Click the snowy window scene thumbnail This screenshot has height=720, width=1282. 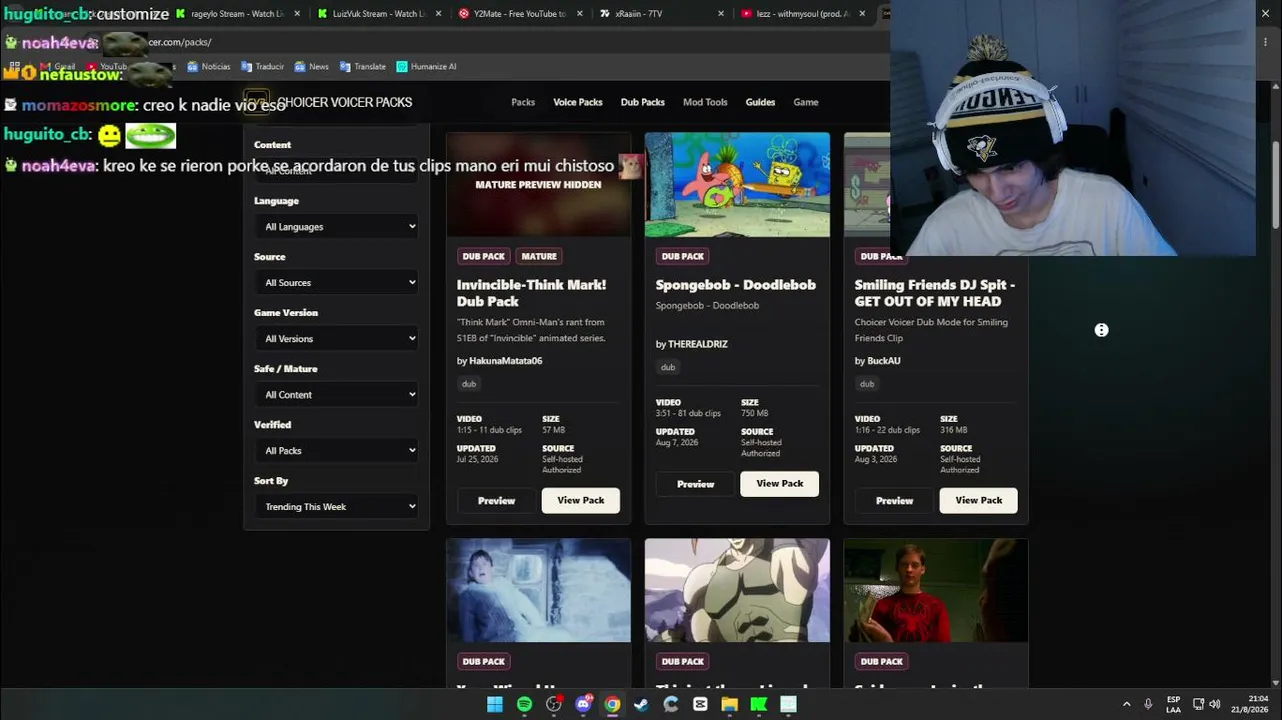[538, 591]
